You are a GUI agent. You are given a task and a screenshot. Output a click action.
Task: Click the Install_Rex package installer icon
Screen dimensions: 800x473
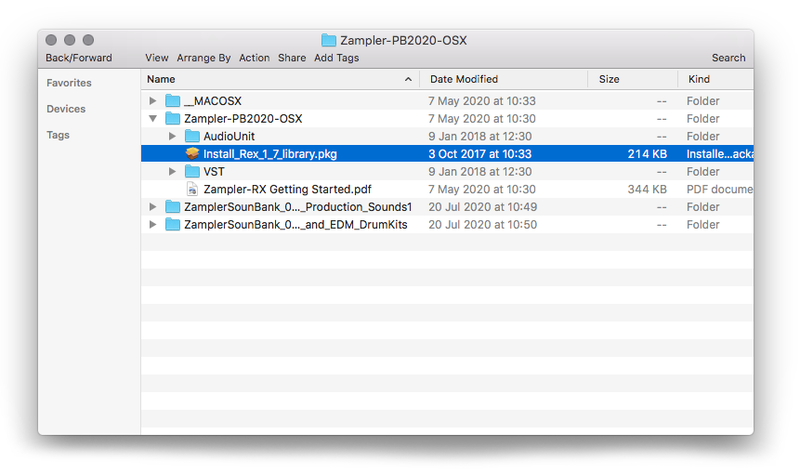(x=192, y=154)
